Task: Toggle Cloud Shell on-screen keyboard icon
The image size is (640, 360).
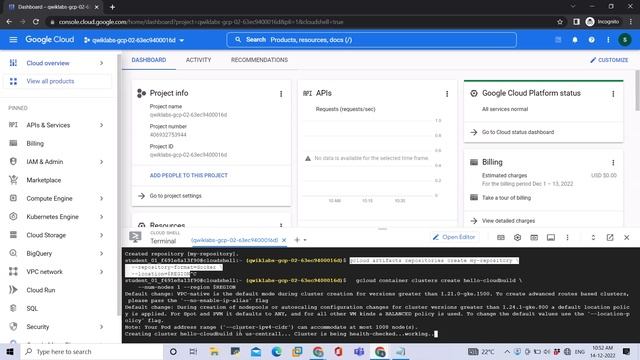Action: tap(501, 237)
